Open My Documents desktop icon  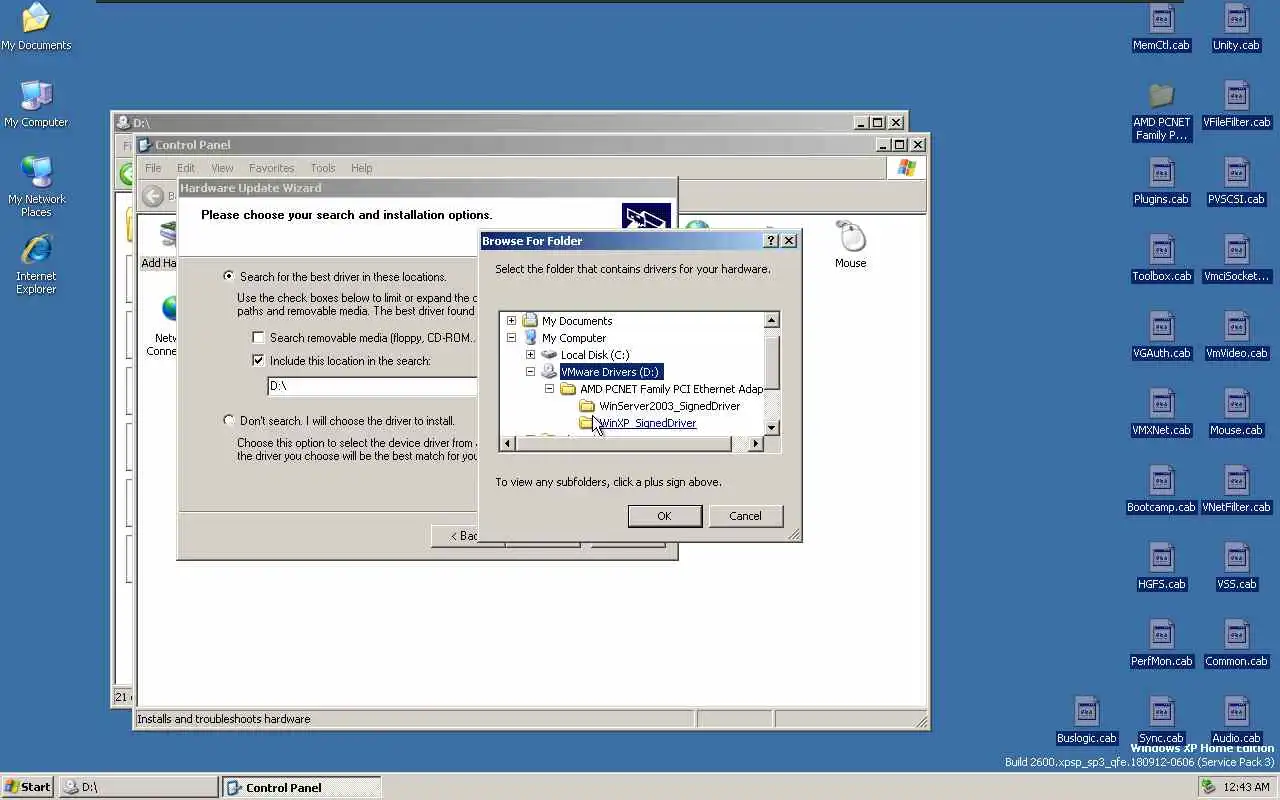(36, 26)
